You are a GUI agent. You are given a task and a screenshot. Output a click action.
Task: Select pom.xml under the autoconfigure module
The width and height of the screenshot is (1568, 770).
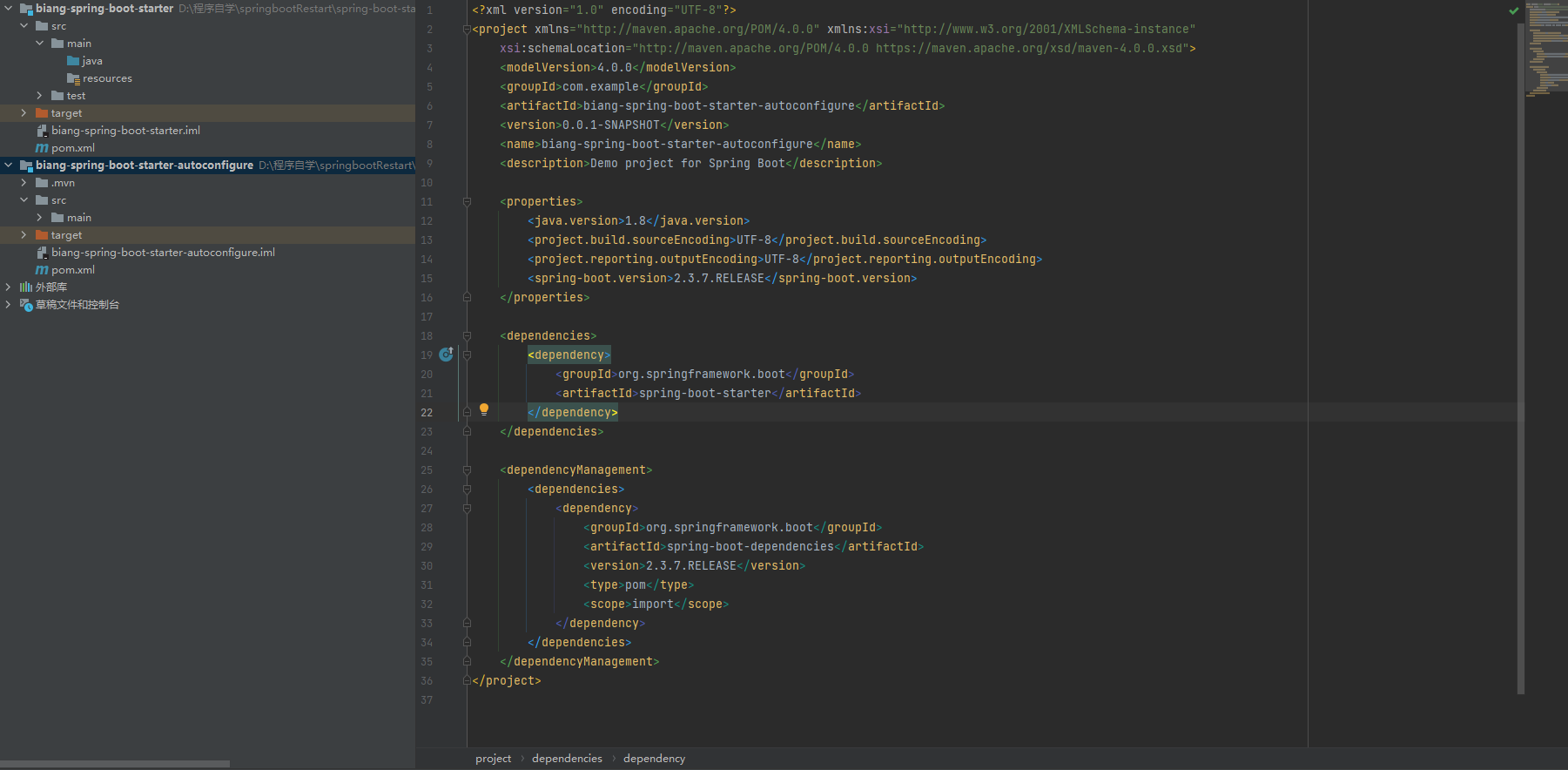click(x=73, y=270)
